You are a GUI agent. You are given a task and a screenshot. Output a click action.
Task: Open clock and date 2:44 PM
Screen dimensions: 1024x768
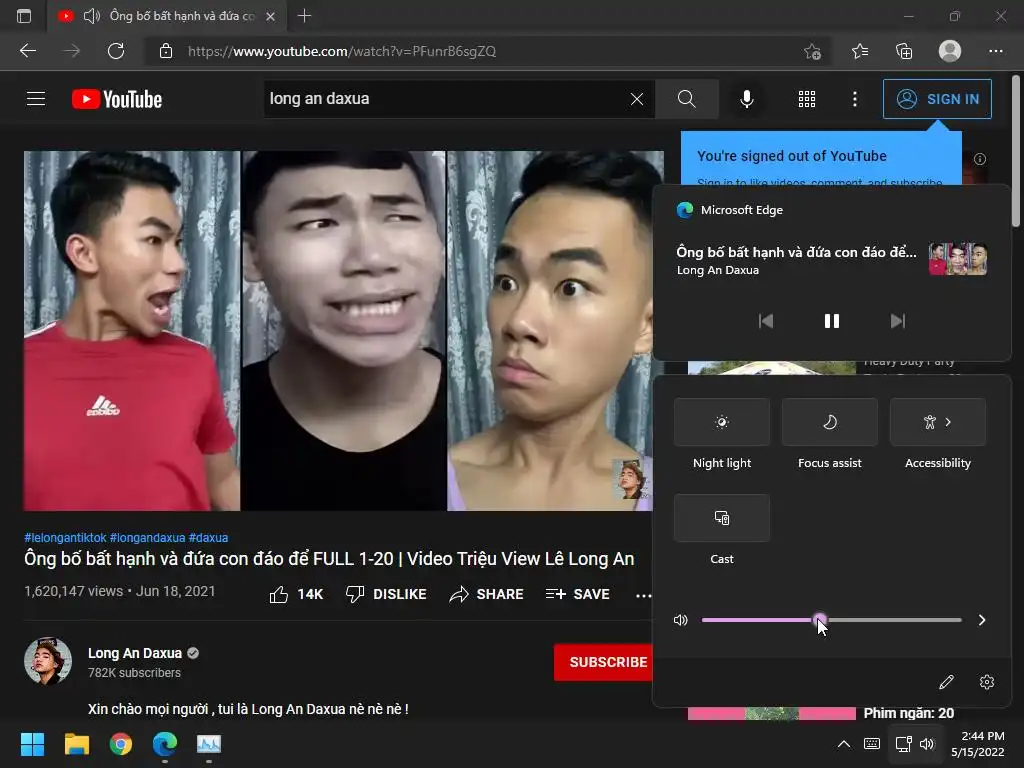pyautogui.click(x=980, y=744)
